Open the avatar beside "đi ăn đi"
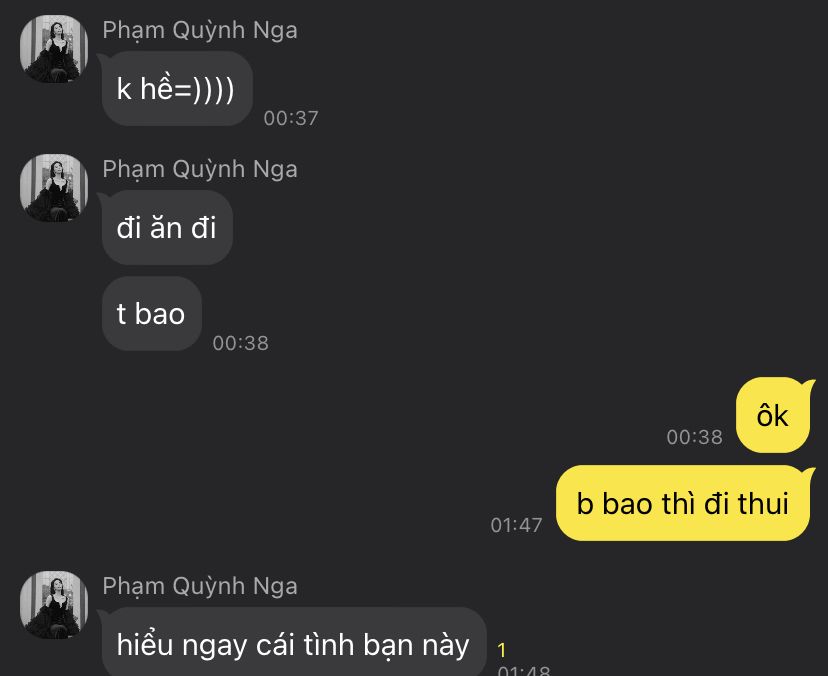 54,187
